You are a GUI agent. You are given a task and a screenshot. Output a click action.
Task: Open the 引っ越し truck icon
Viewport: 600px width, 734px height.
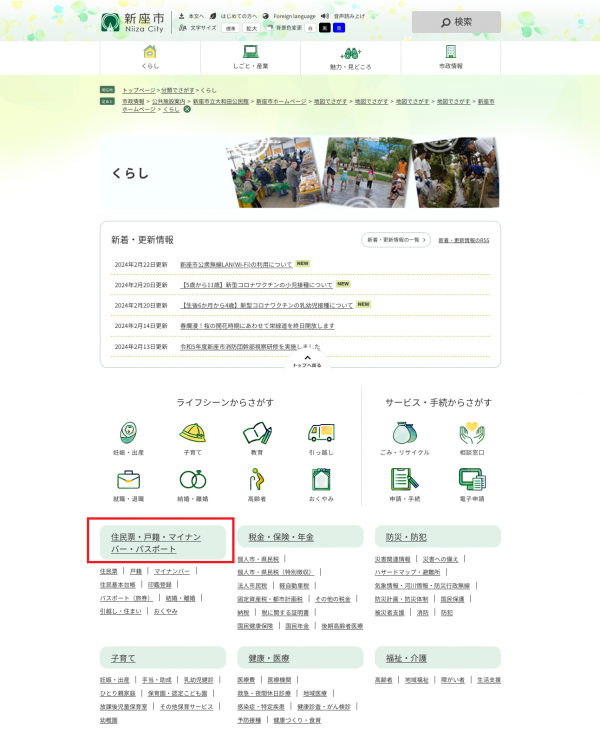pyautogui.click(x=321, y=433)
